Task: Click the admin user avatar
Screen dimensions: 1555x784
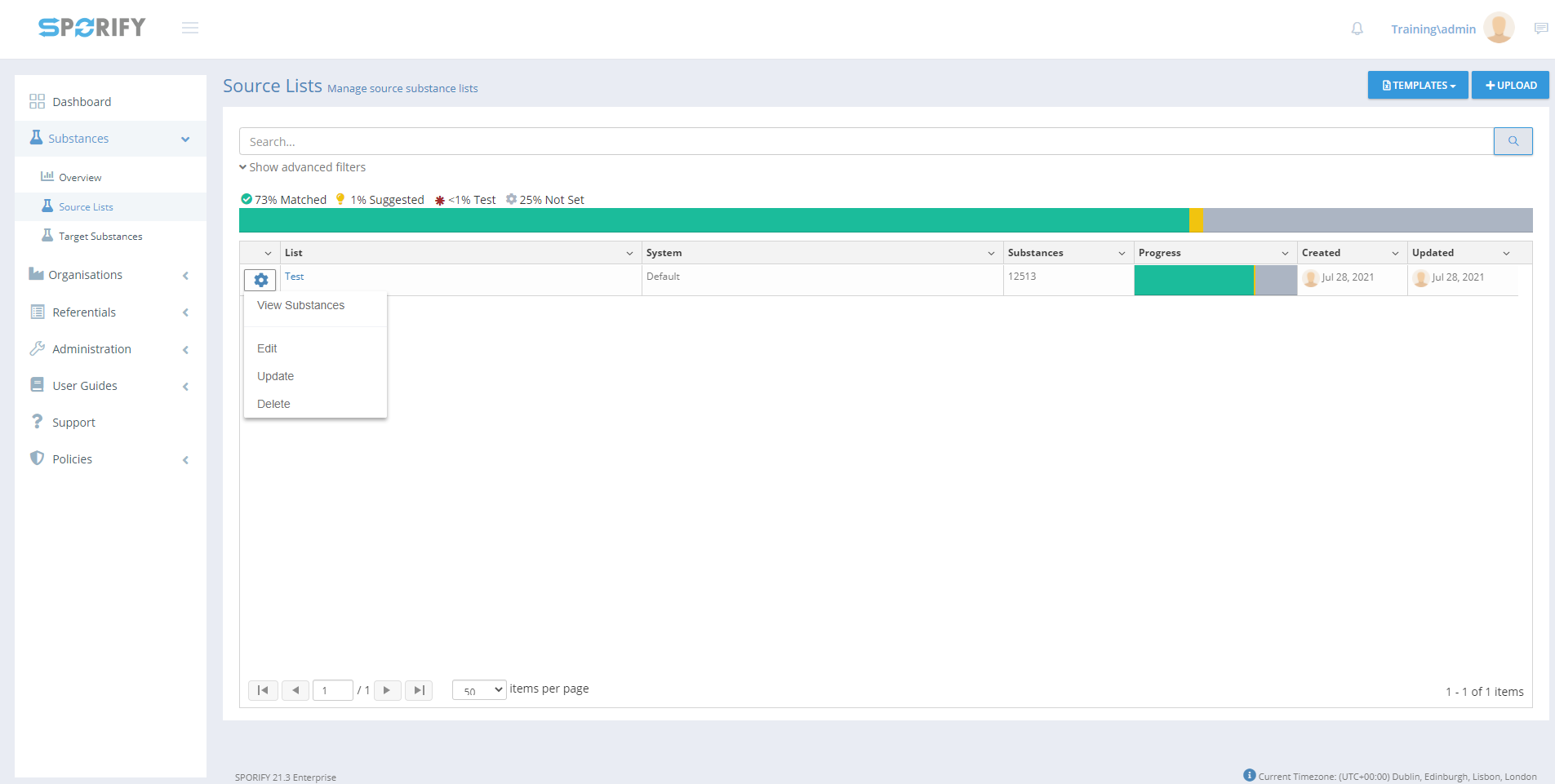Action: click(1498, 29)
